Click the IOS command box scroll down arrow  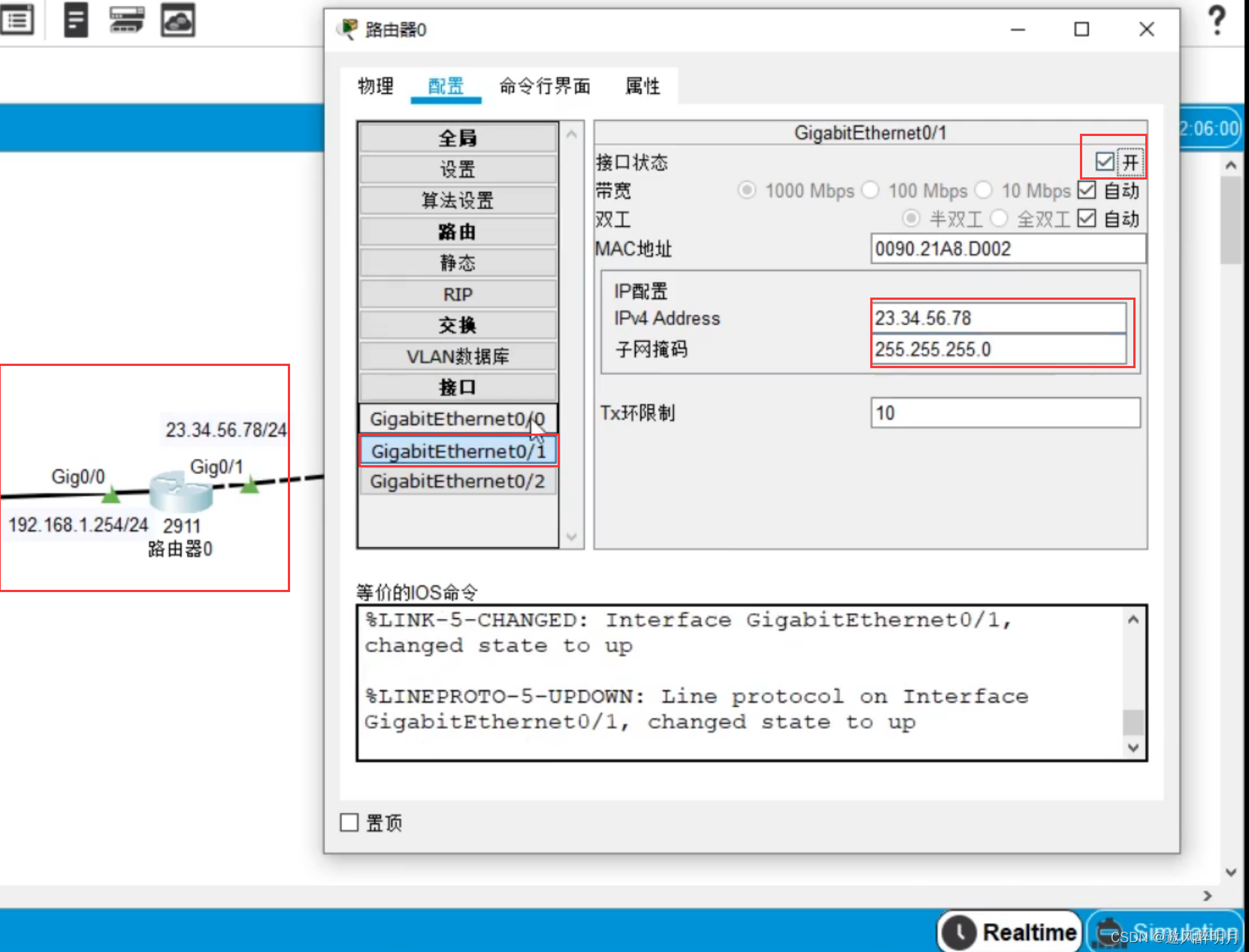[1133, 748]
